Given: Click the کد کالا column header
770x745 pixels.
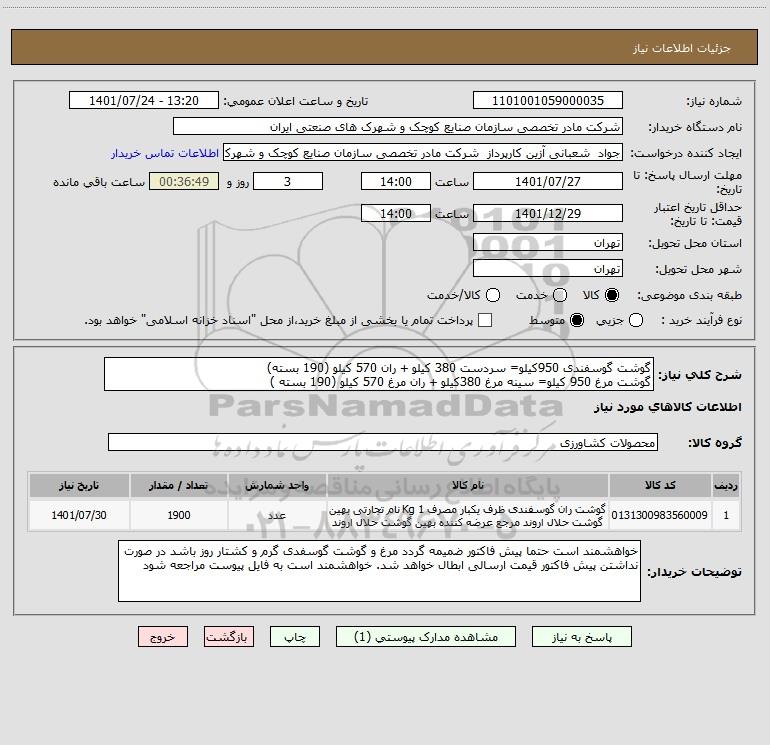Looking at the screenshot, I should 660,486.
